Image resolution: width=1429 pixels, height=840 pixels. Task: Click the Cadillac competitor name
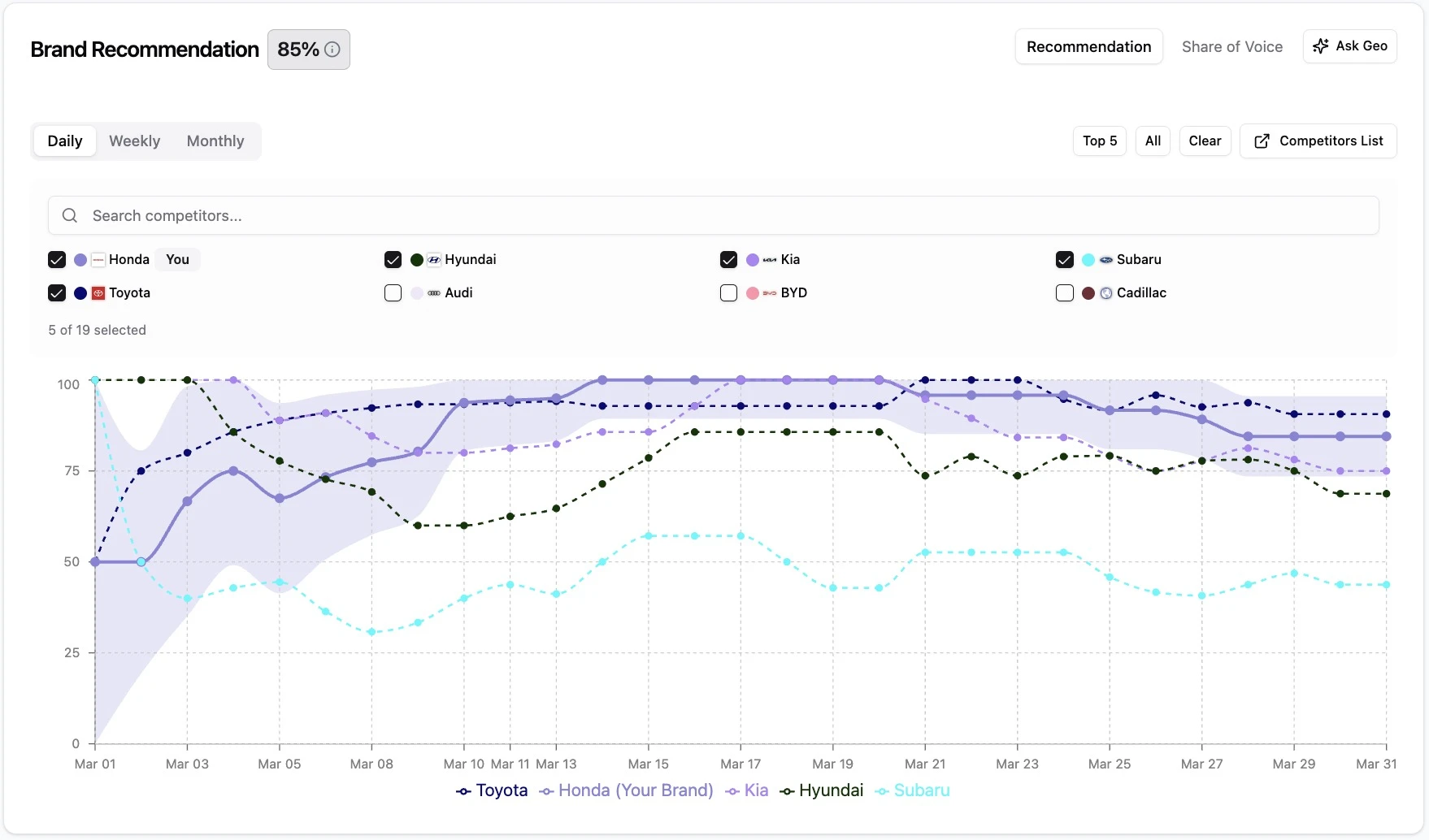(1141, 293)
